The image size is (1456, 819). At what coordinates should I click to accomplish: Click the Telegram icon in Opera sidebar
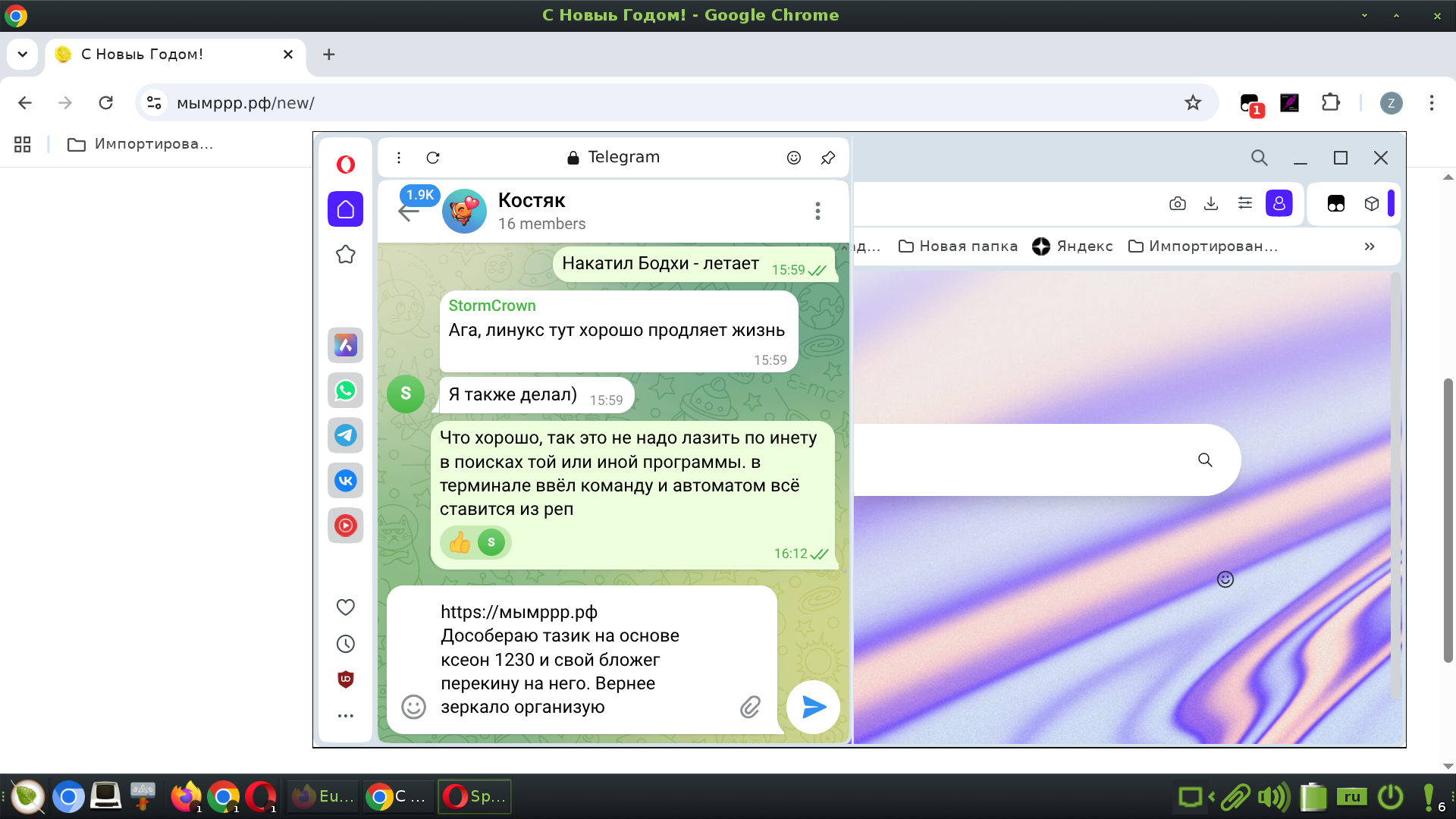(x=345, y=435)
